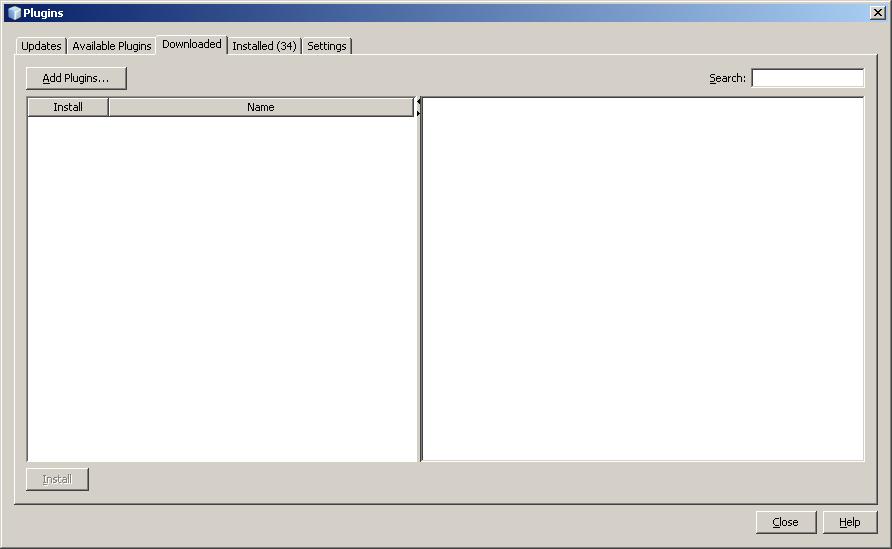Collapse split pane with left-pointing arrow
Image resolution: width=892 pixels, height=549 pixels.
pos(418,101)
